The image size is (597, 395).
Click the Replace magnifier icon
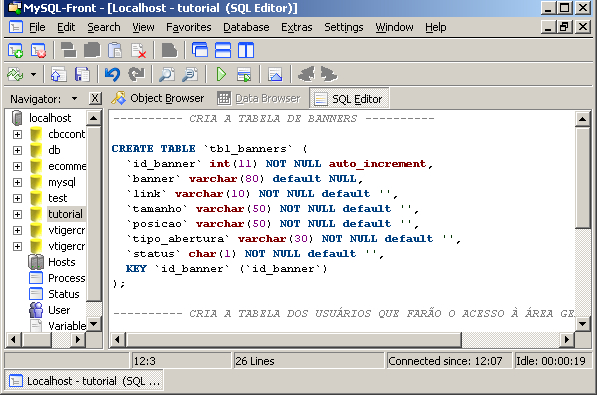click(190, 74)
